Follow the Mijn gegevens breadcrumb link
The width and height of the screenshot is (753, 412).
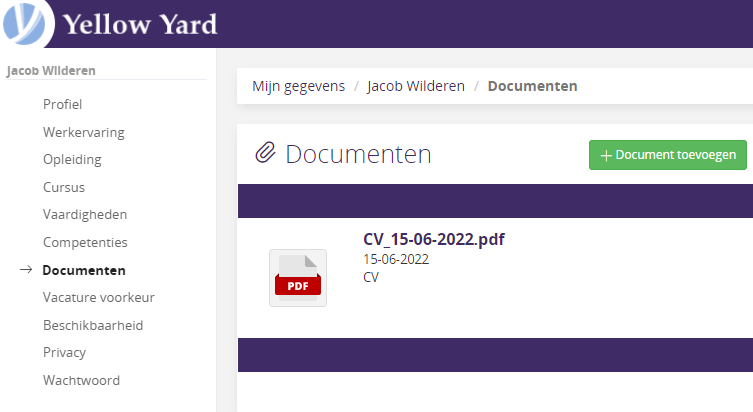coord(298,86)
